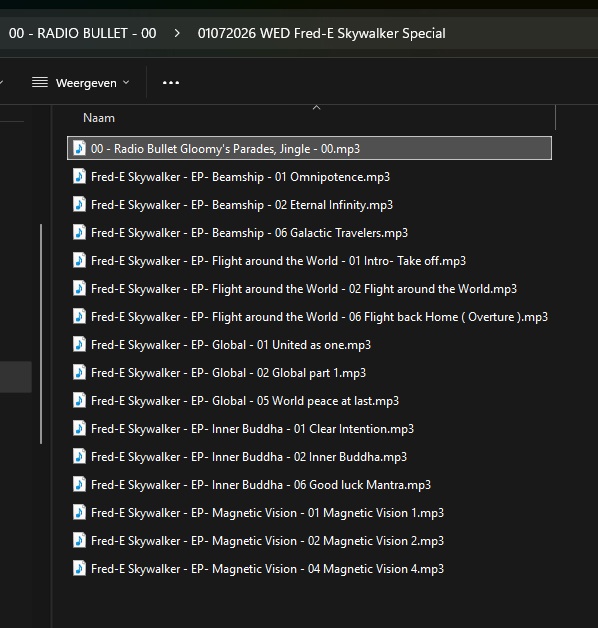Toggle sort direction arrow above Naam column
This screenshot has height=628, width=598.
[x=316, y=107]
